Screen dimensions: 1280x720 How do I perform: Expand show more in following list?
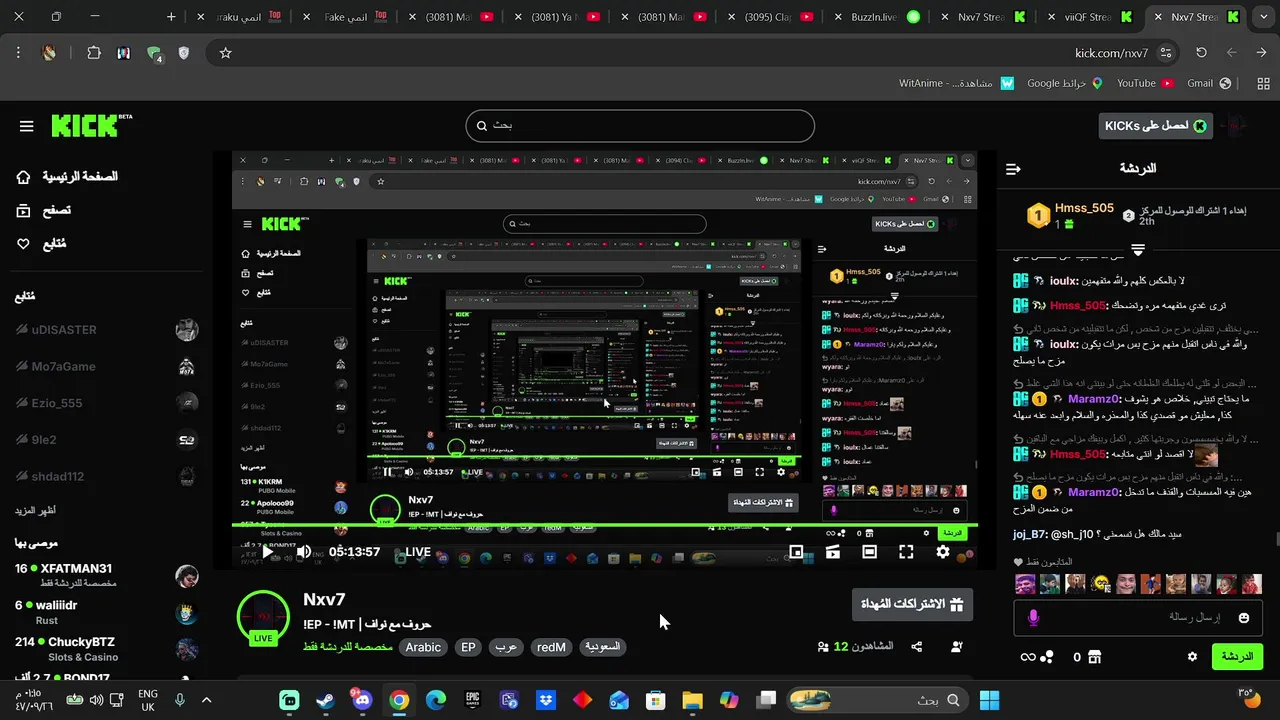[35, 511]
